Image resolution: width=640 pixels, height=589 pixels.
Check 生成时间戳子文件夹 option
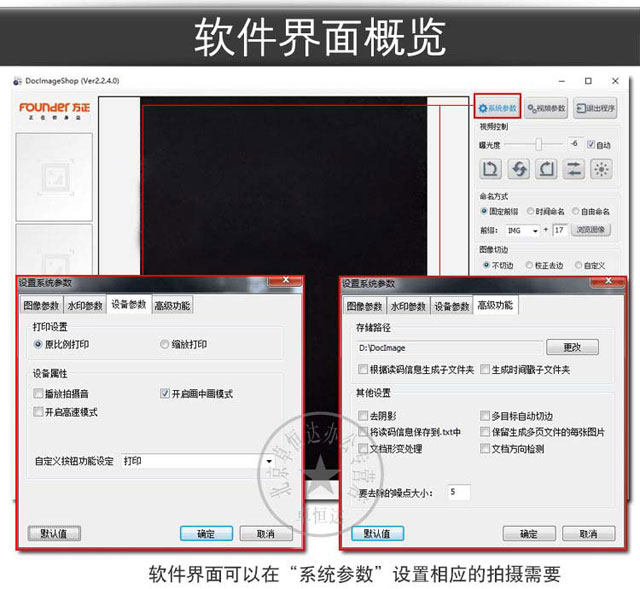tap(484, 369)
